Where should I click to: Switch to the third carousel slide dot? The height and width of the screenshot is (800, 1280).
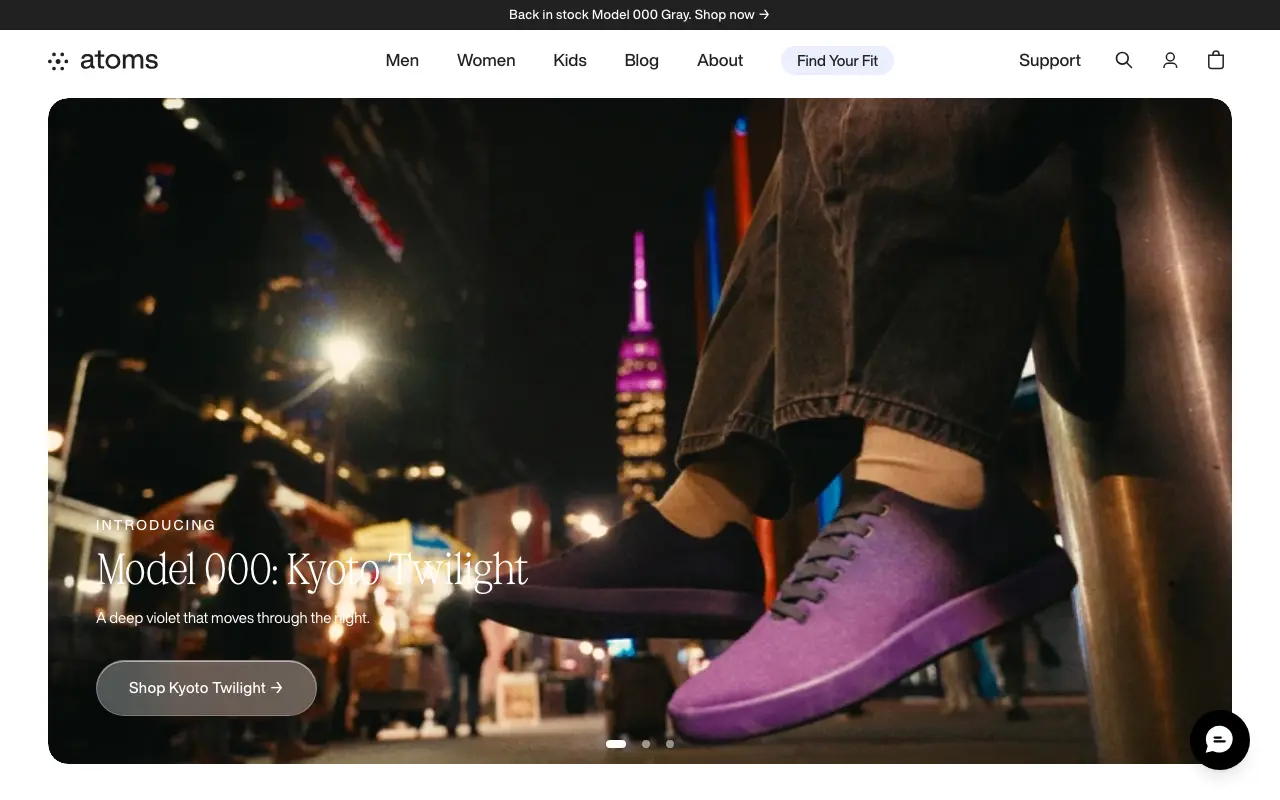click(670, 744)
